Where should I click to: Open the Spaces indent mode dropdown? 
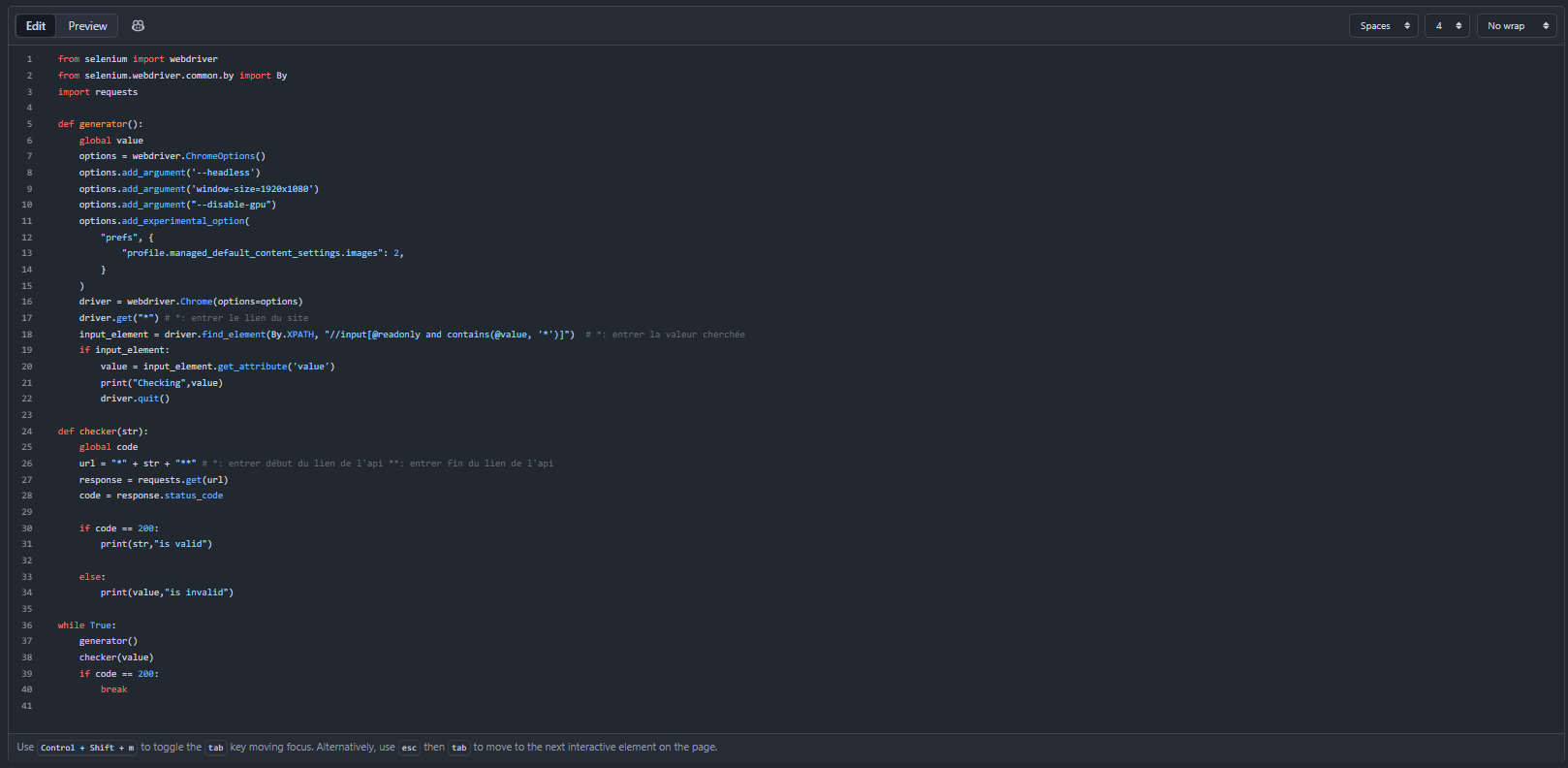click(1383, 26)
